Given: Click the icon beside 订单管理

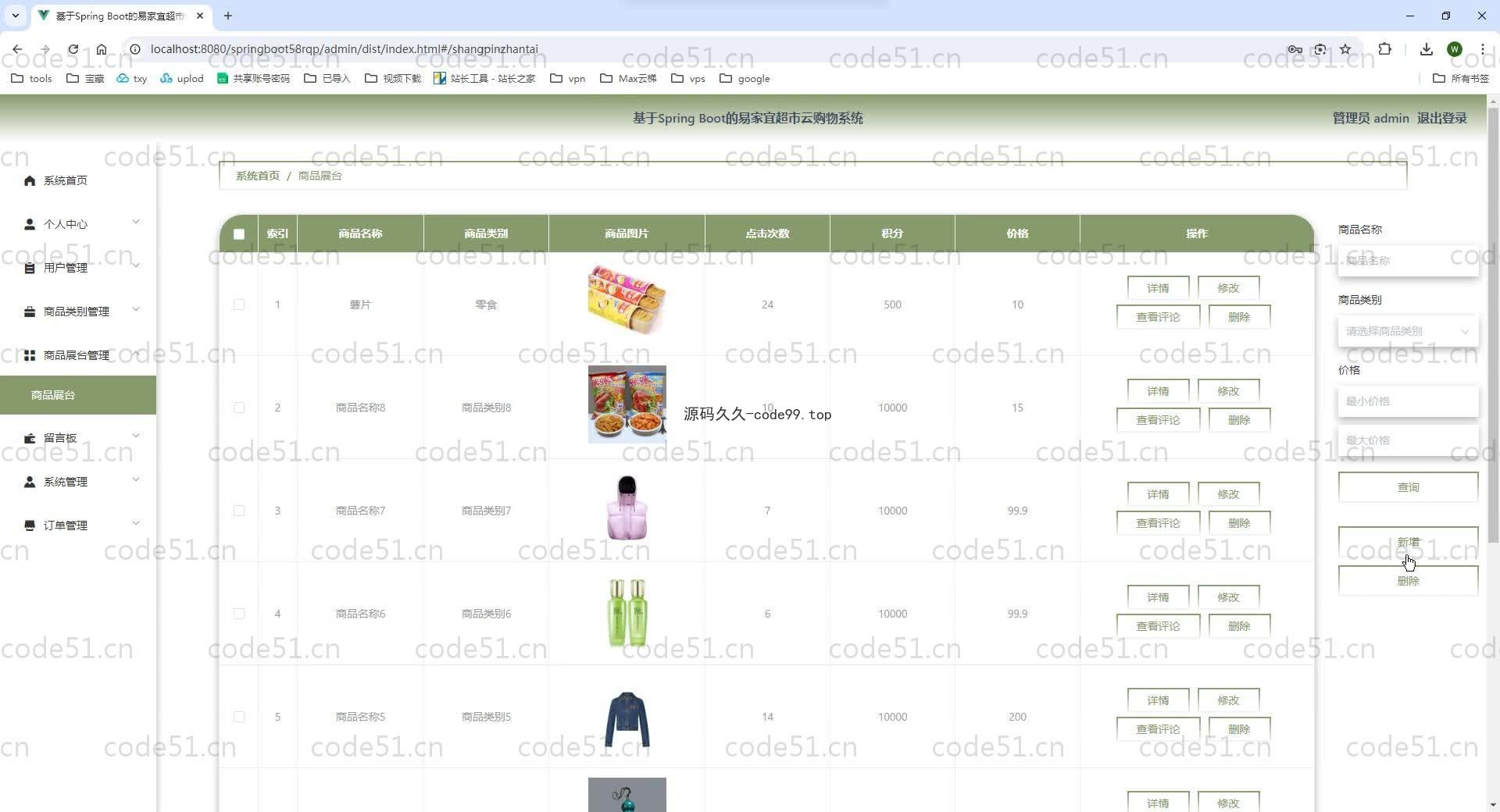Looking at the screenshot, I should click(30, 525).
